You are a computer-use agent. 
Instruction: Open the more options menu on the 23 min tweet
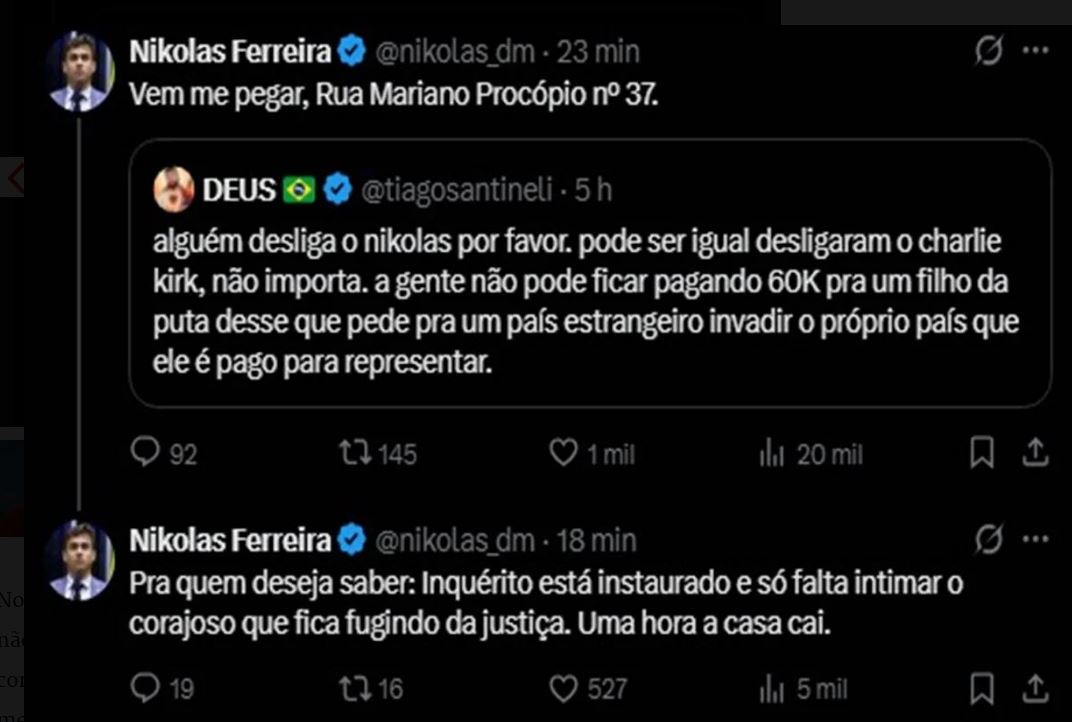pyautogui.click(x=1035, y=51)
